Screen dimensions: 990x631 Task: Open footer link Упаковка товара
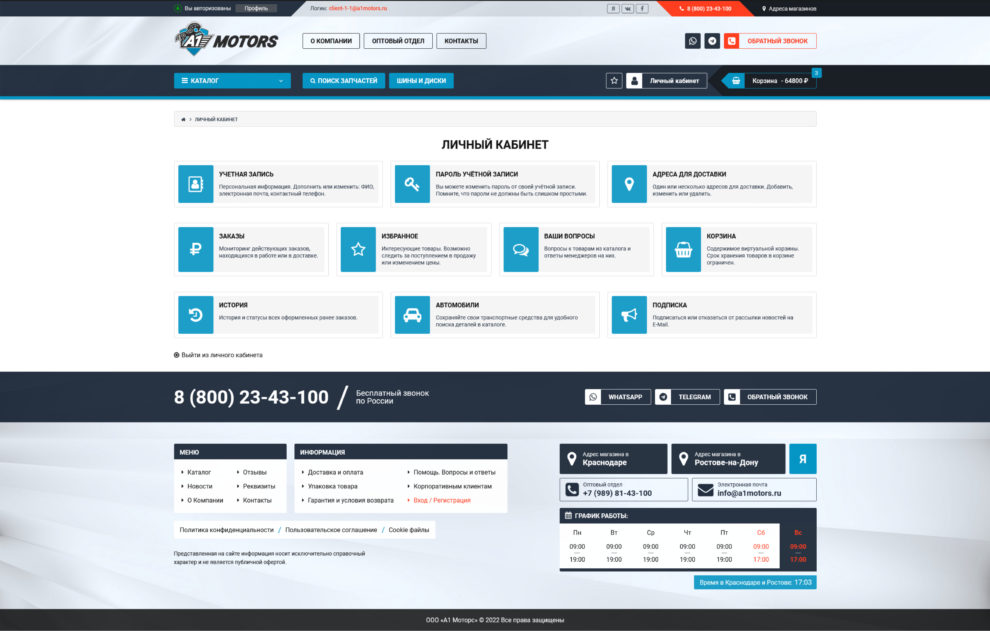[332, 486]
